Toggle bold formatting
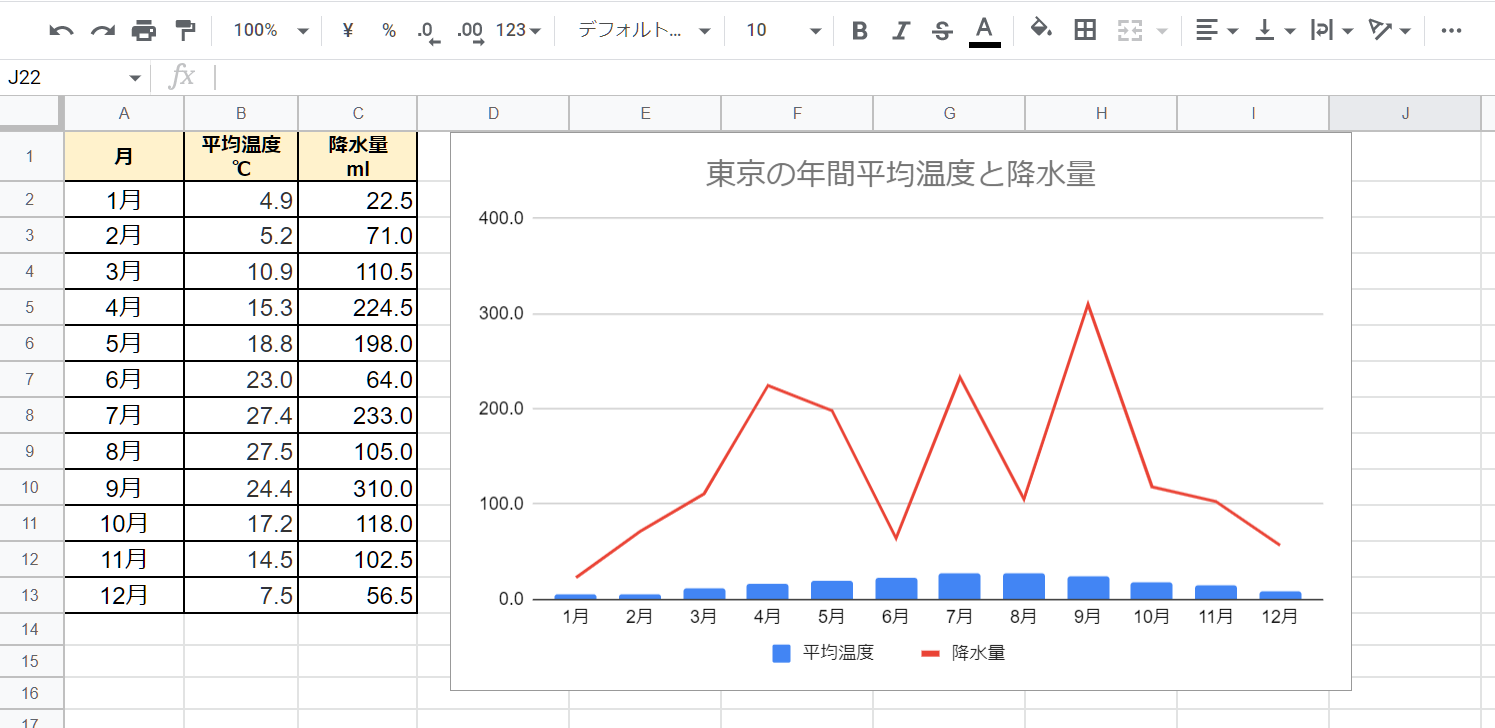The image size is (1495, 728). pos(859,31)
